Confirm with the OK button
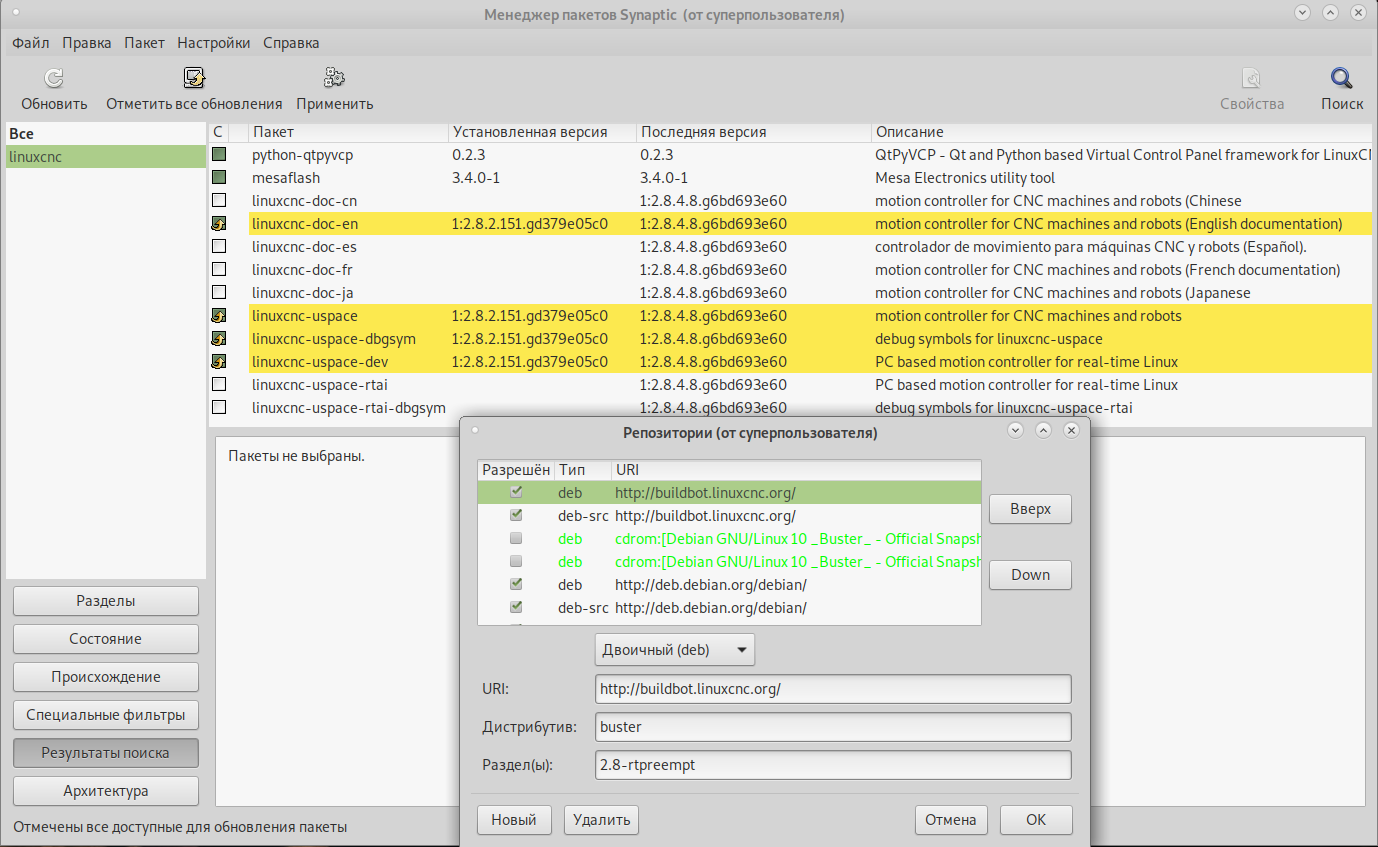 [x=1036, y=820]
